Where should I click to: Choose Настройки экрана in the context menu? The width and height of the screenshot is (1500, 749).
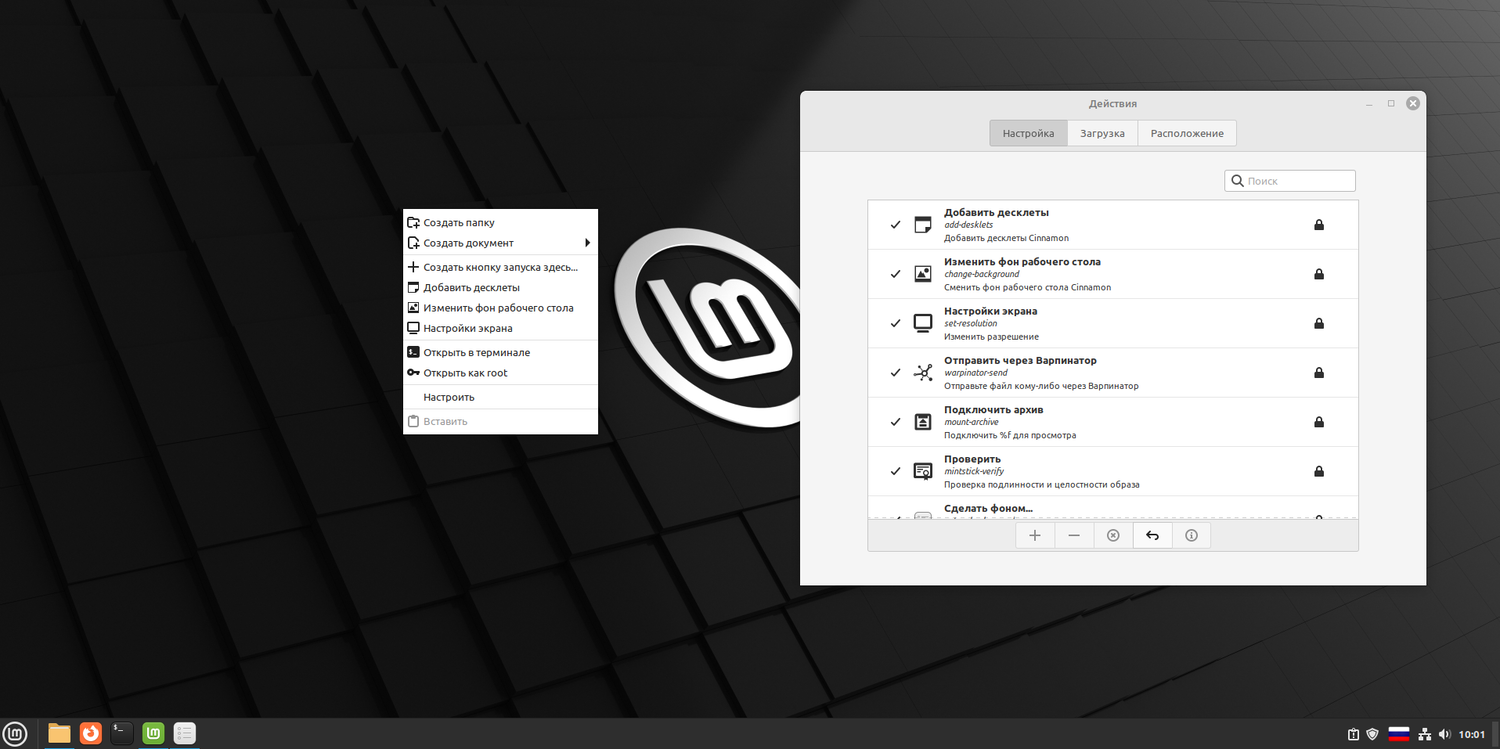point(500,328)
